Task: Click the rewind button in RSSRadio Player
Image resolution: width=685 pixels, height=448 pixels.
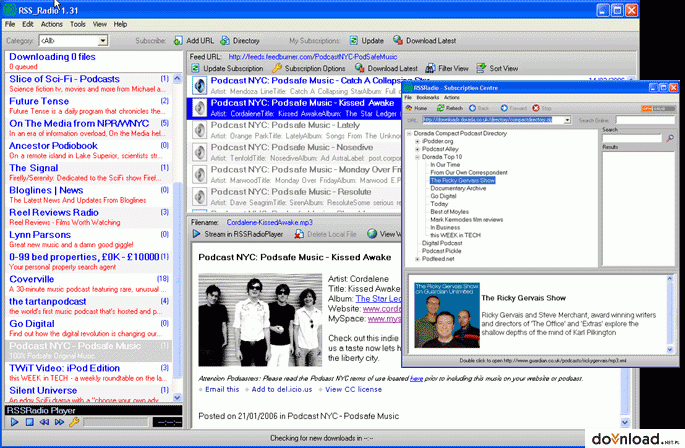Action: (x=44, y=422)
